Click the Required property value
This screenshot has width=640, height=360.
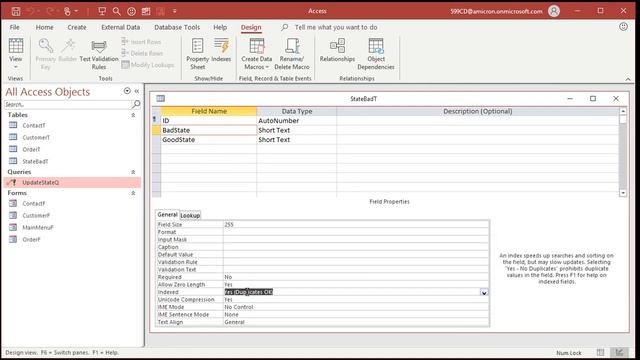coord(356,277)
